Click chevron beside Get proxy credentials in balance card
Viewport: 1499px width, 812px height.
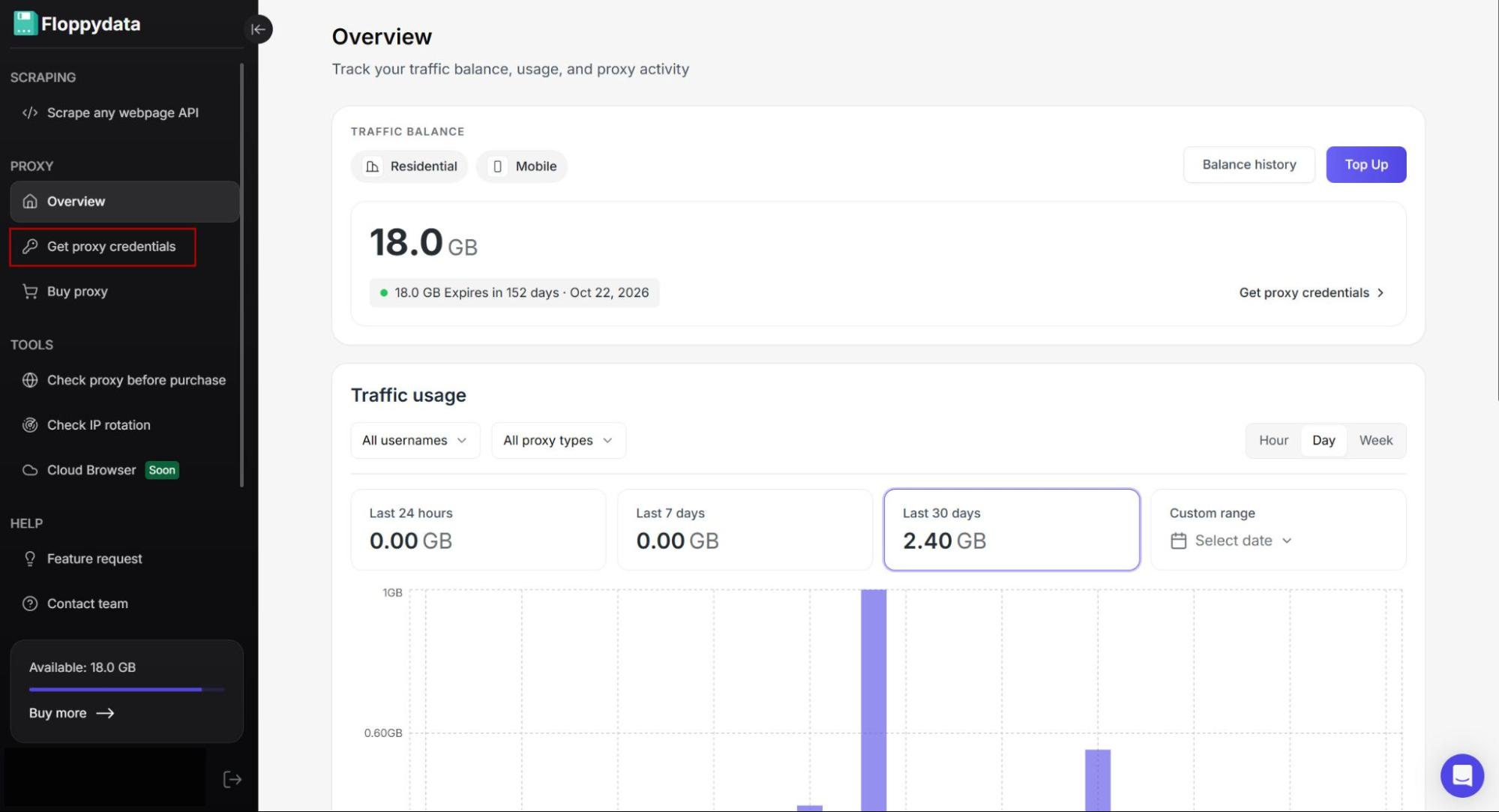tap(1381, 292)
